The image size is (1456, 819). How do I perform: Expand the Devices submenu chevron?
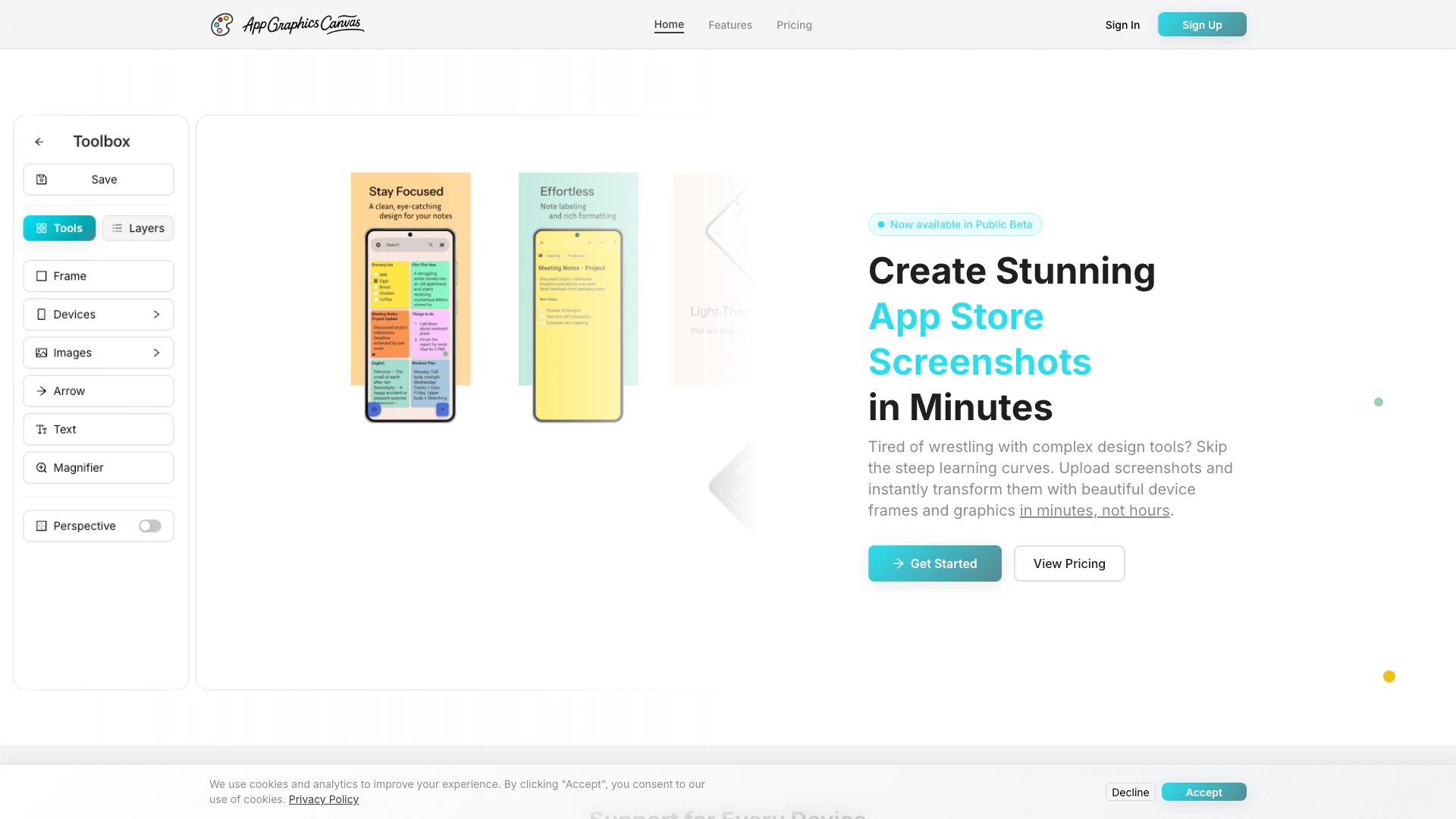156,315
